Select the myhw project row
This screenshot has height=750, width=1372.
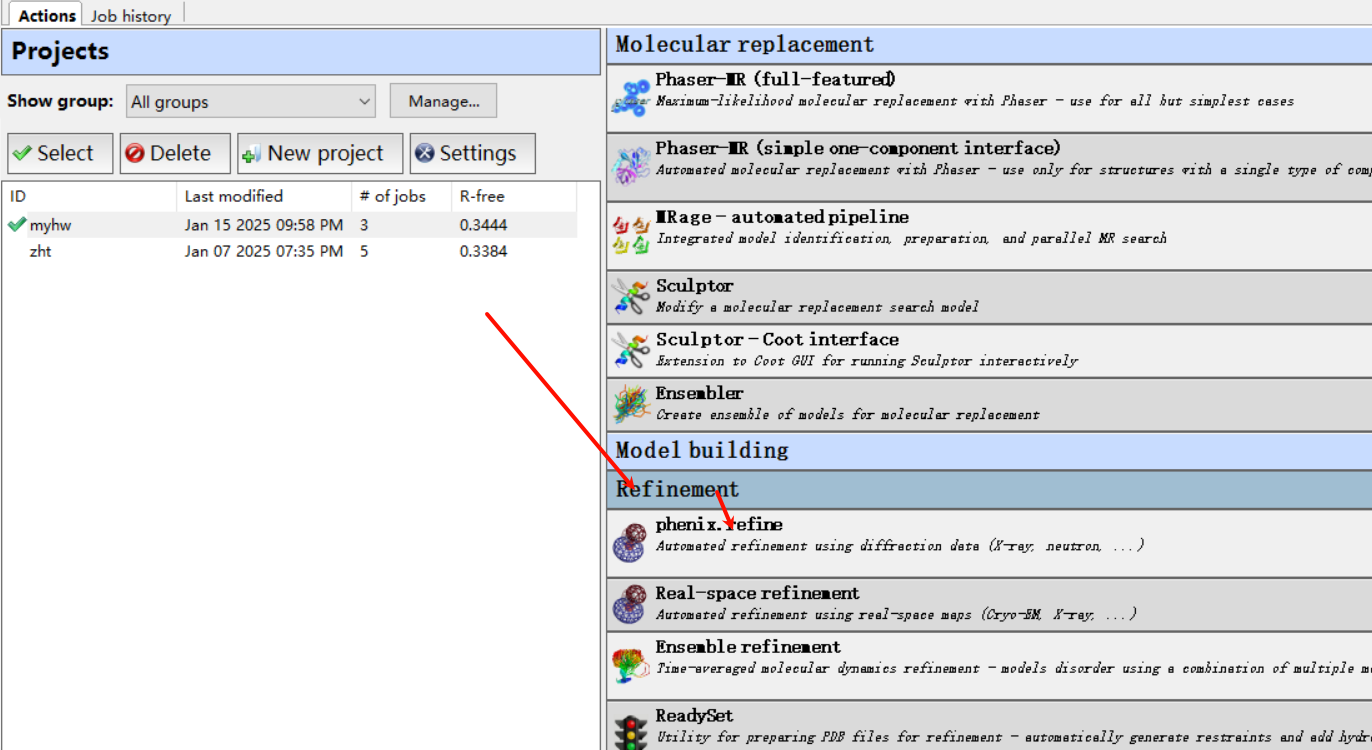(x=291, y=225)
